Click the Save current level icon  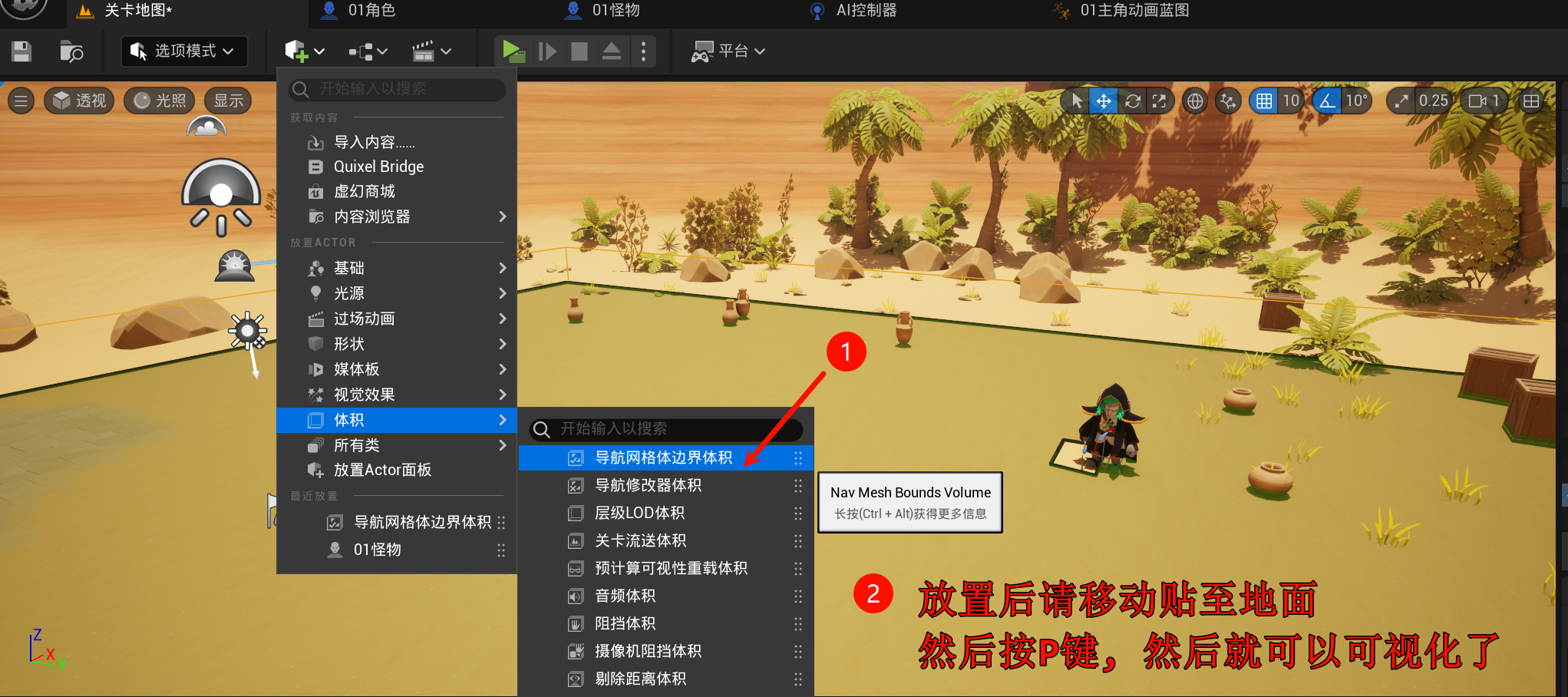coord(21,51)
